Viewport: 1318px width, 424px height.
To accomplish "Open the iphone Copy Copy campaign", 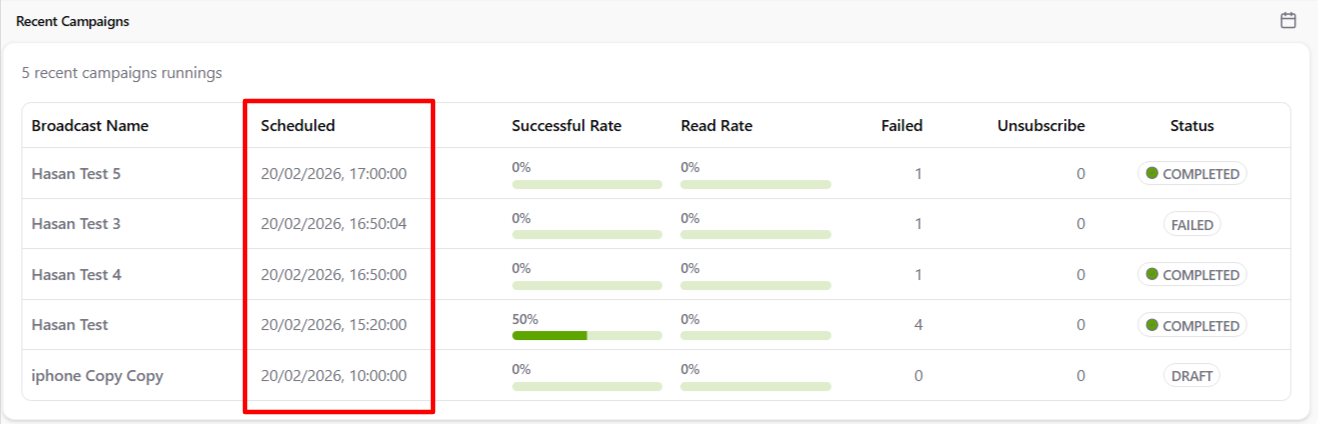I will [x=97, y=376].
